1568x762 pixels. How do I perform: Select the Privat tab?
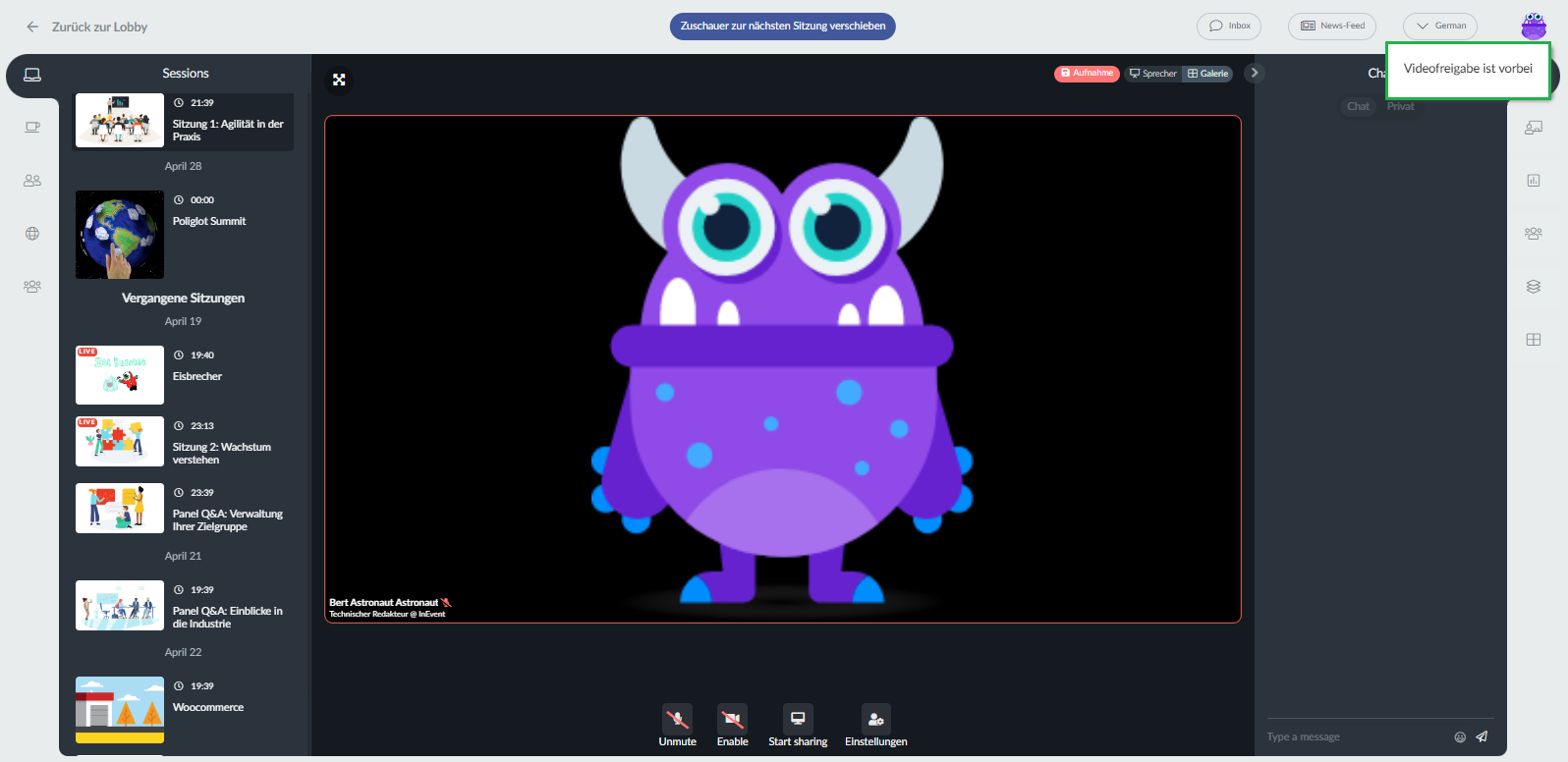(1401, 106)
